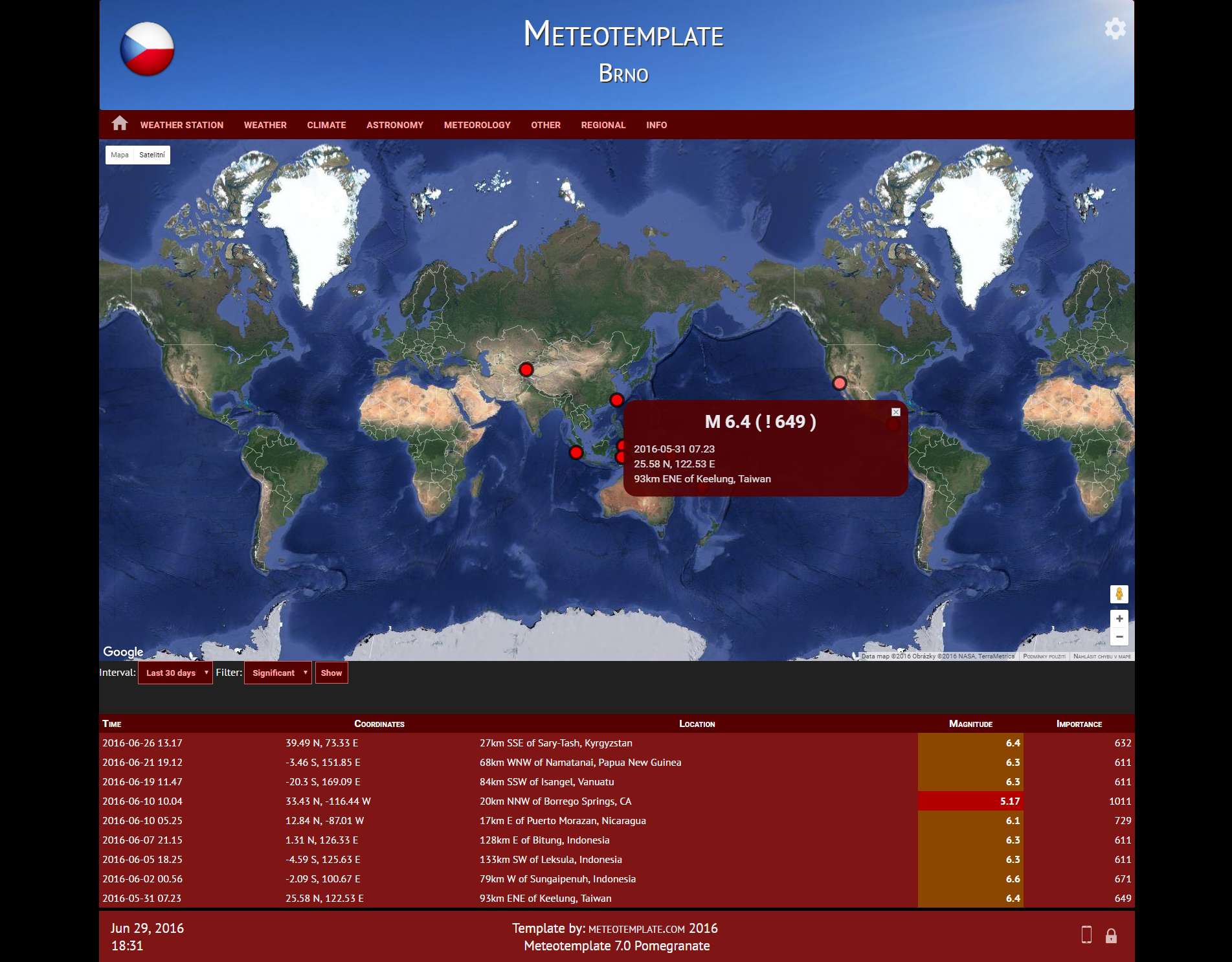1232x962 pixels.
Task: Open the Astronomy menu
Action: [395, 124]
